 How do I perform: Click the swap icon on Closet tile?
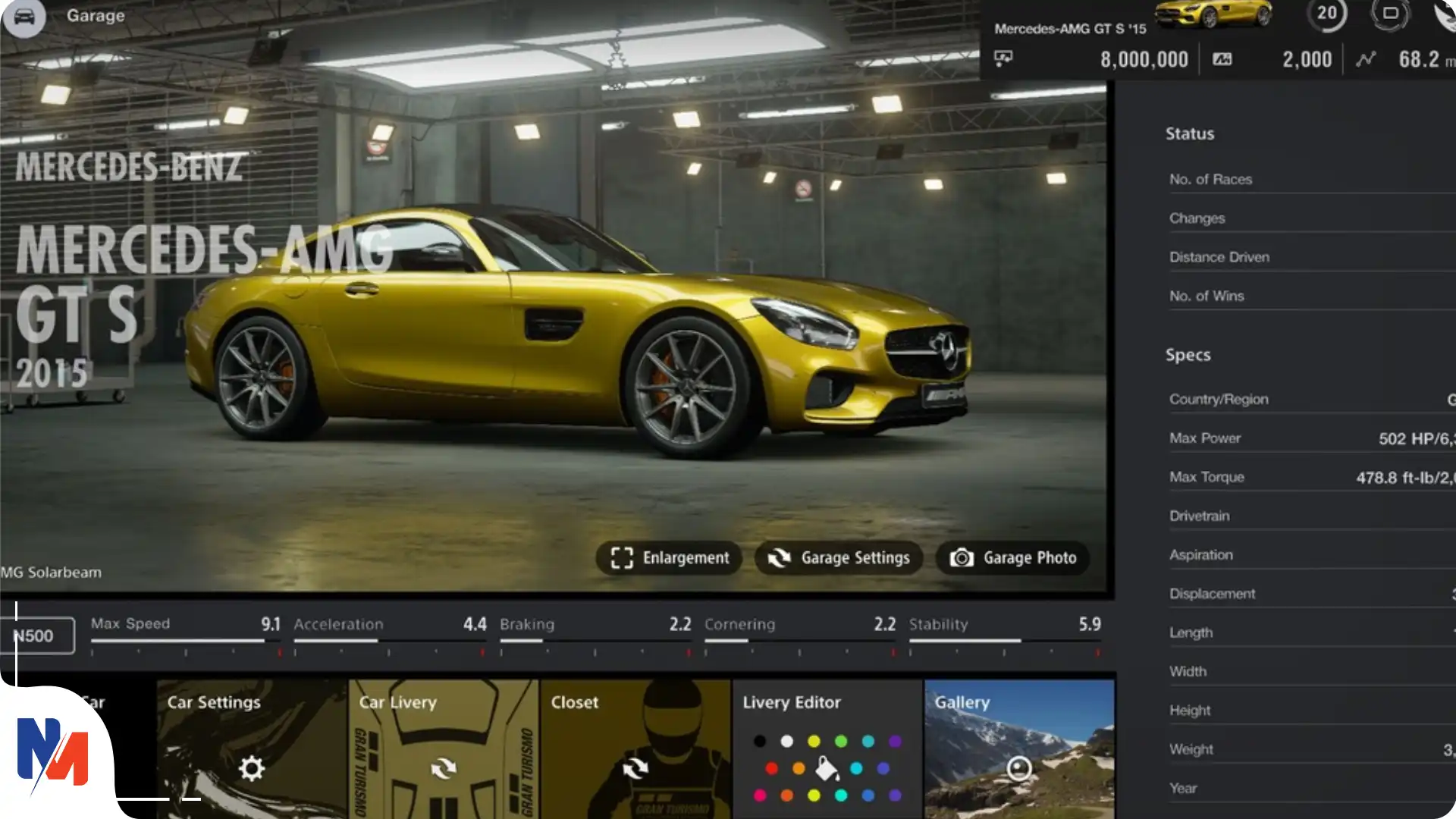point(635,769)
